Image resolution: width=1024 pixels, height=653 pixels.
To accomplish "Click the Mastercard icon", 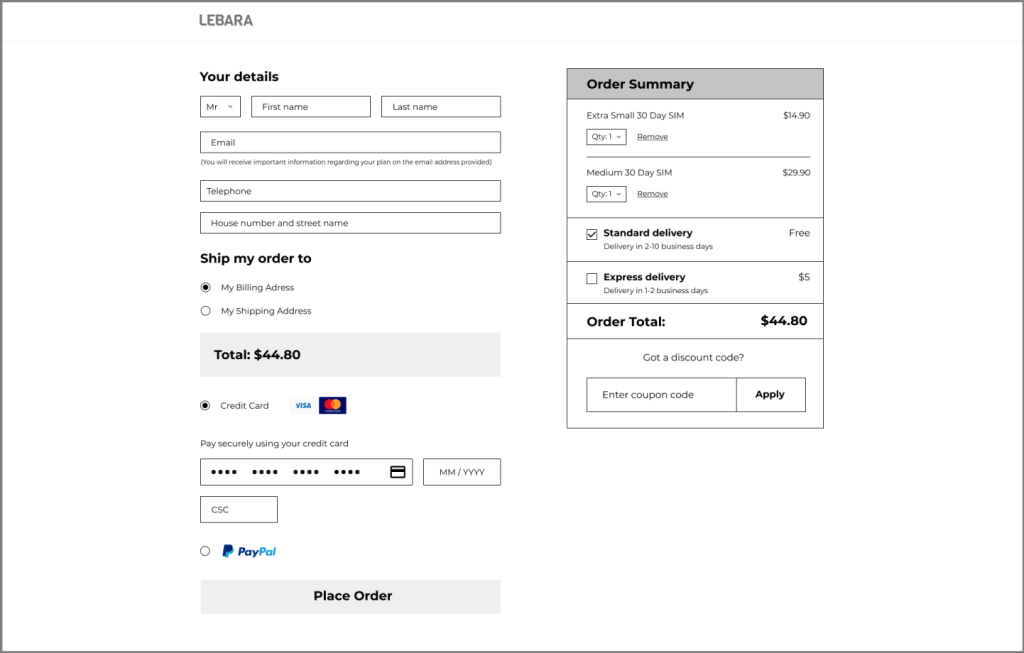I will [x=333, y=406].
